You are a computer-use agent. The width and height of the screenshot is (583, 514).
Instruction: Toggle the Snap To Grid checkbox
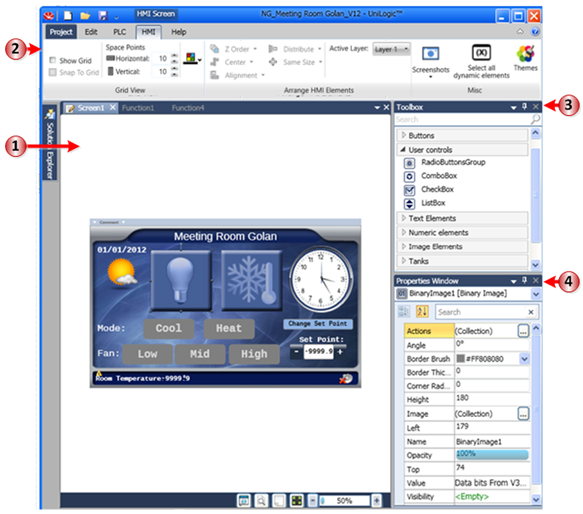point(52,72)
